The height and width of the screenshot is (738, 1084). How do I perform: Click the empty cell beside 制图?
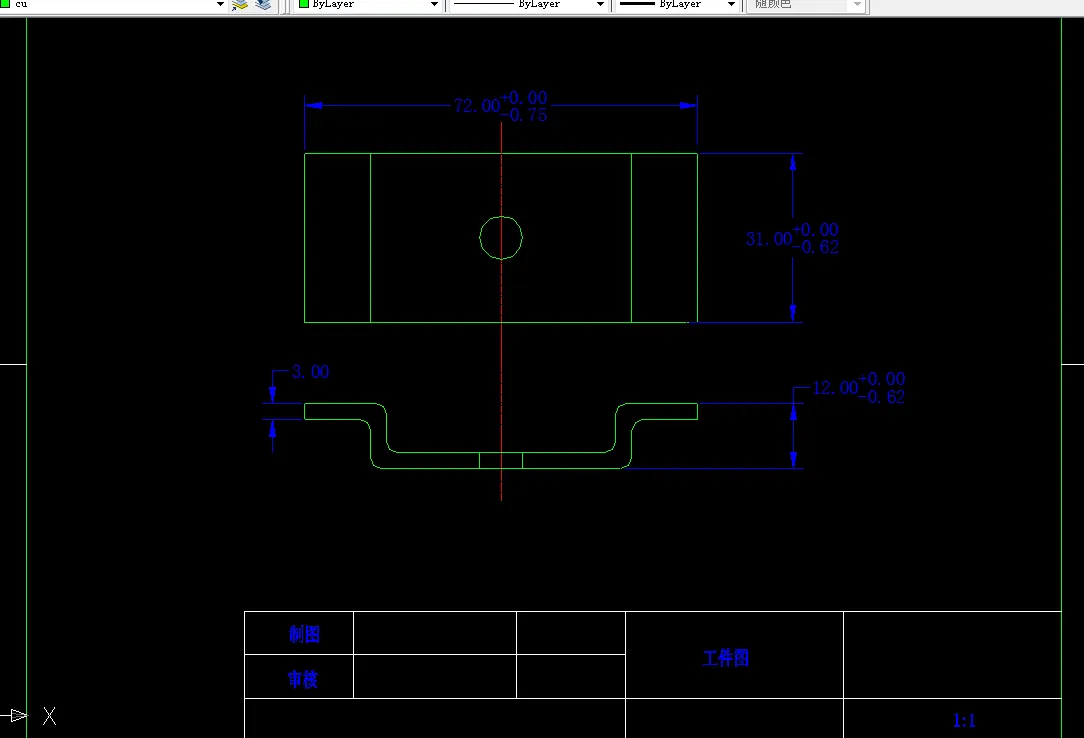point(434,633)
